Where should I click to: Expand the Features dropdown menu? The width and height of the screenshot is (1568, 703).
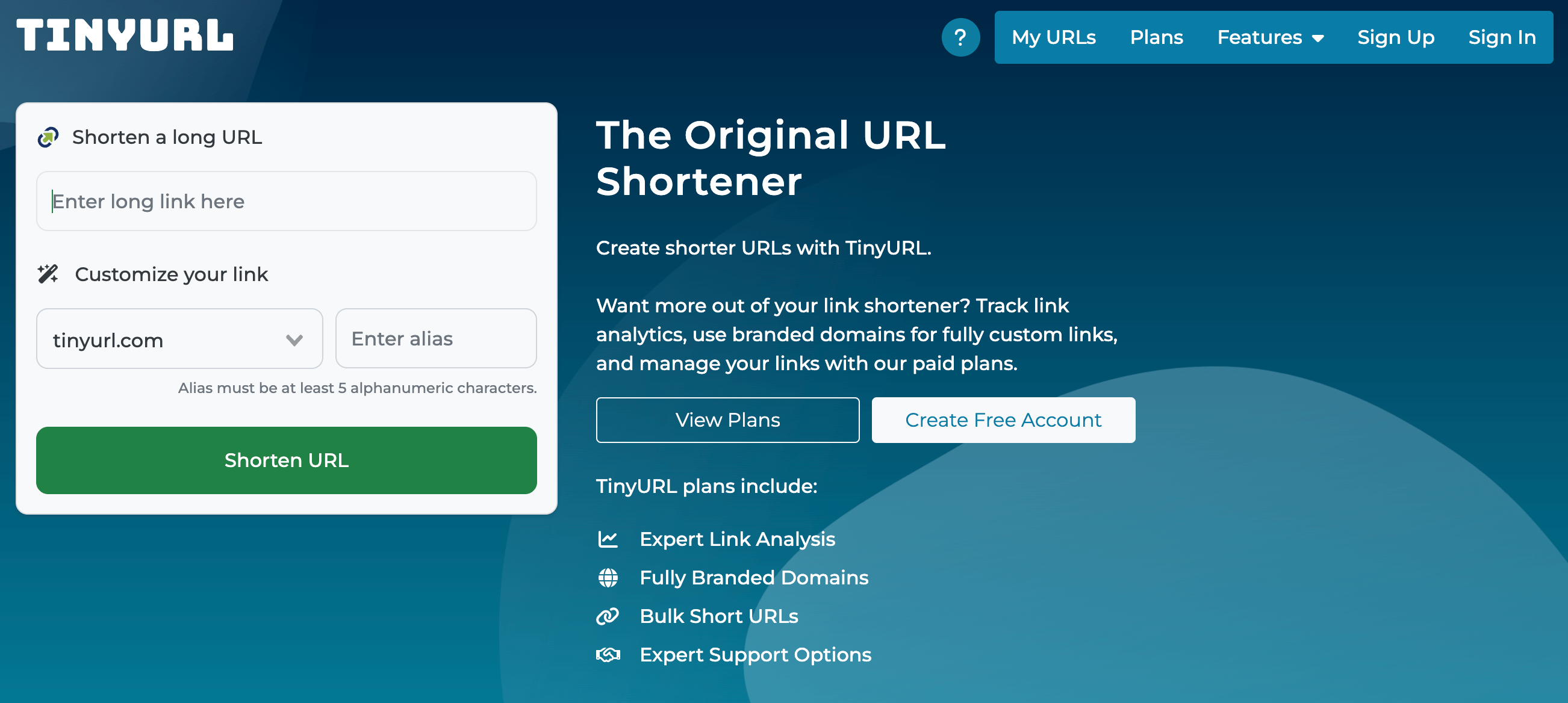[x=1271, y=37]
